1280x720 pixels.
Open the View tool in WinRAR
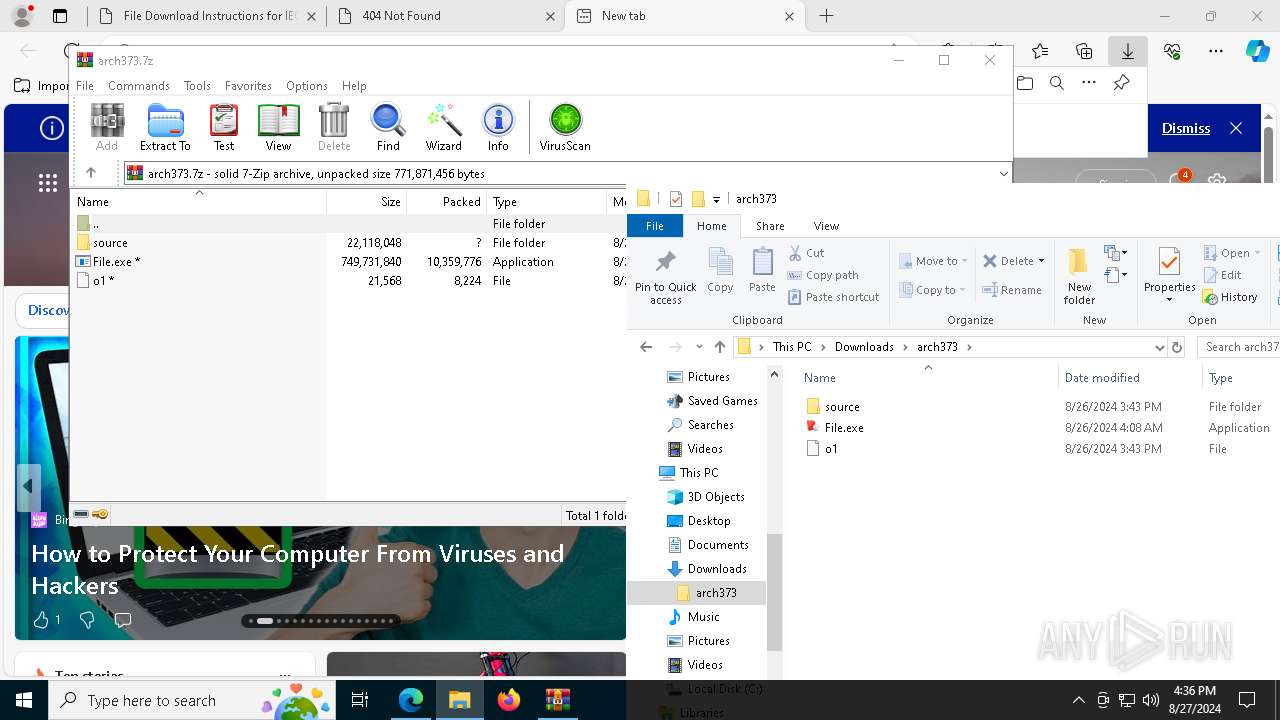pos(278,127)
